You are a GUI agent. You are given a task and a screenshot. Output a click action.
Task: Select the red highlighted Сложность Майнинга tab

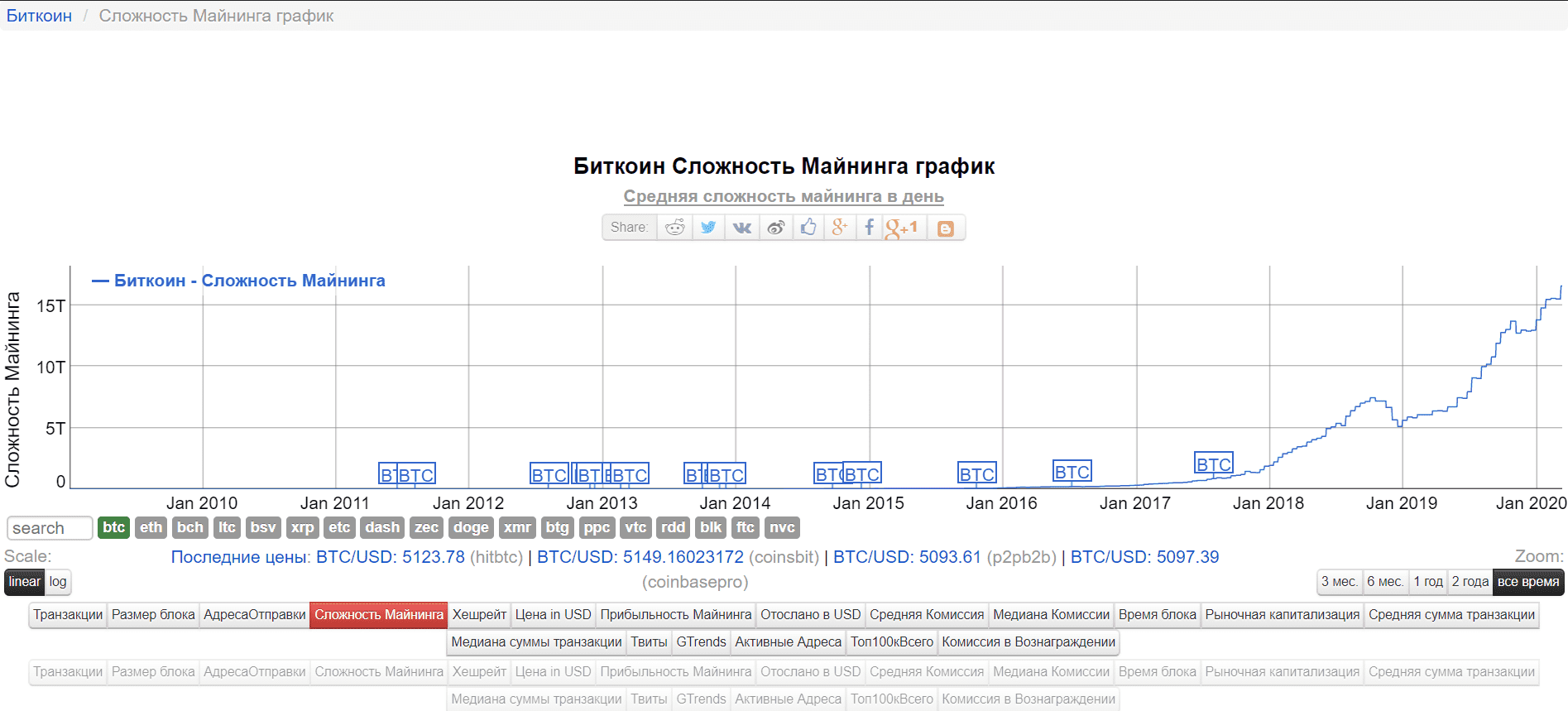[x=379, y=615]
